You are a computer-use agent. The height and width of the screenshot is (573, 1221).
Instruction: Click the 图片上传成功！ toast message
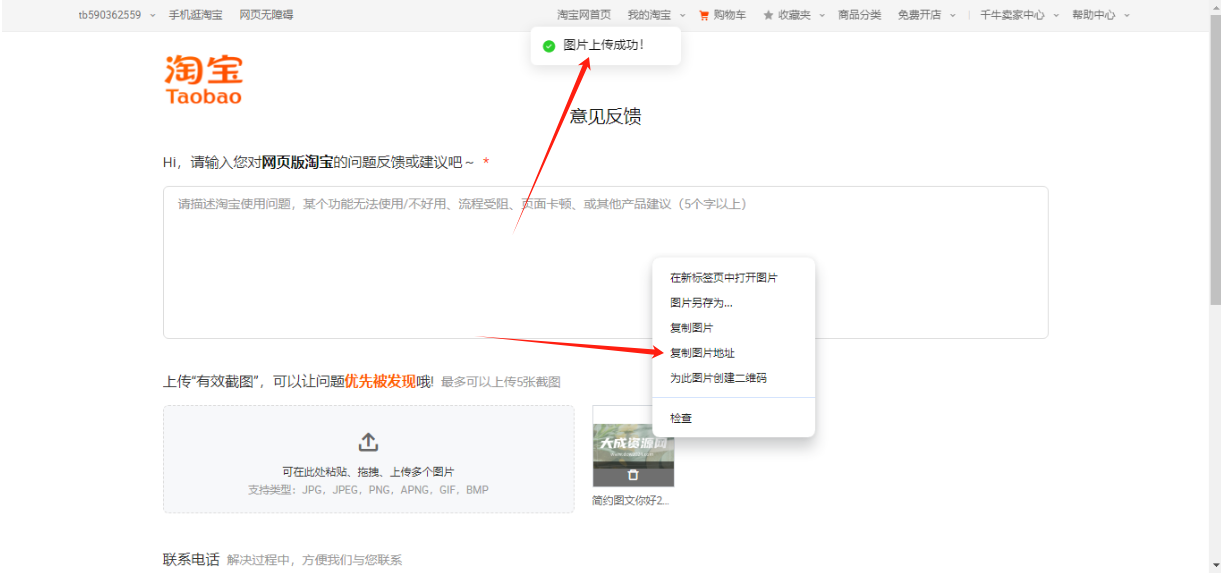coord(606,45)
